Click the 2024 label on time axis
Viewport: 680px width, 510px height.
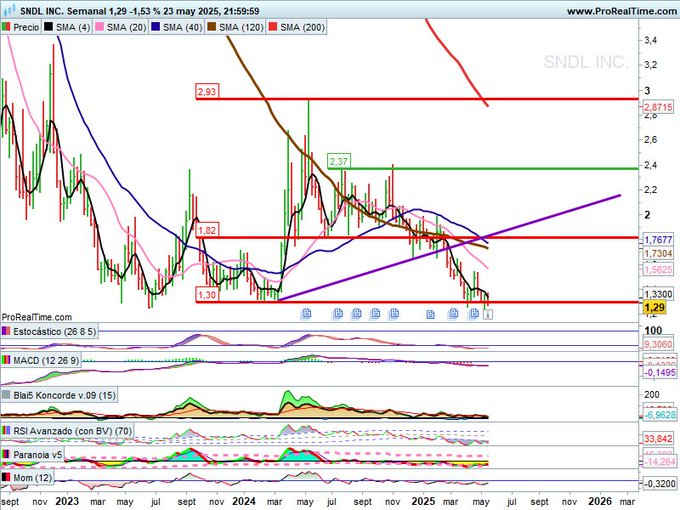point(244,501)
